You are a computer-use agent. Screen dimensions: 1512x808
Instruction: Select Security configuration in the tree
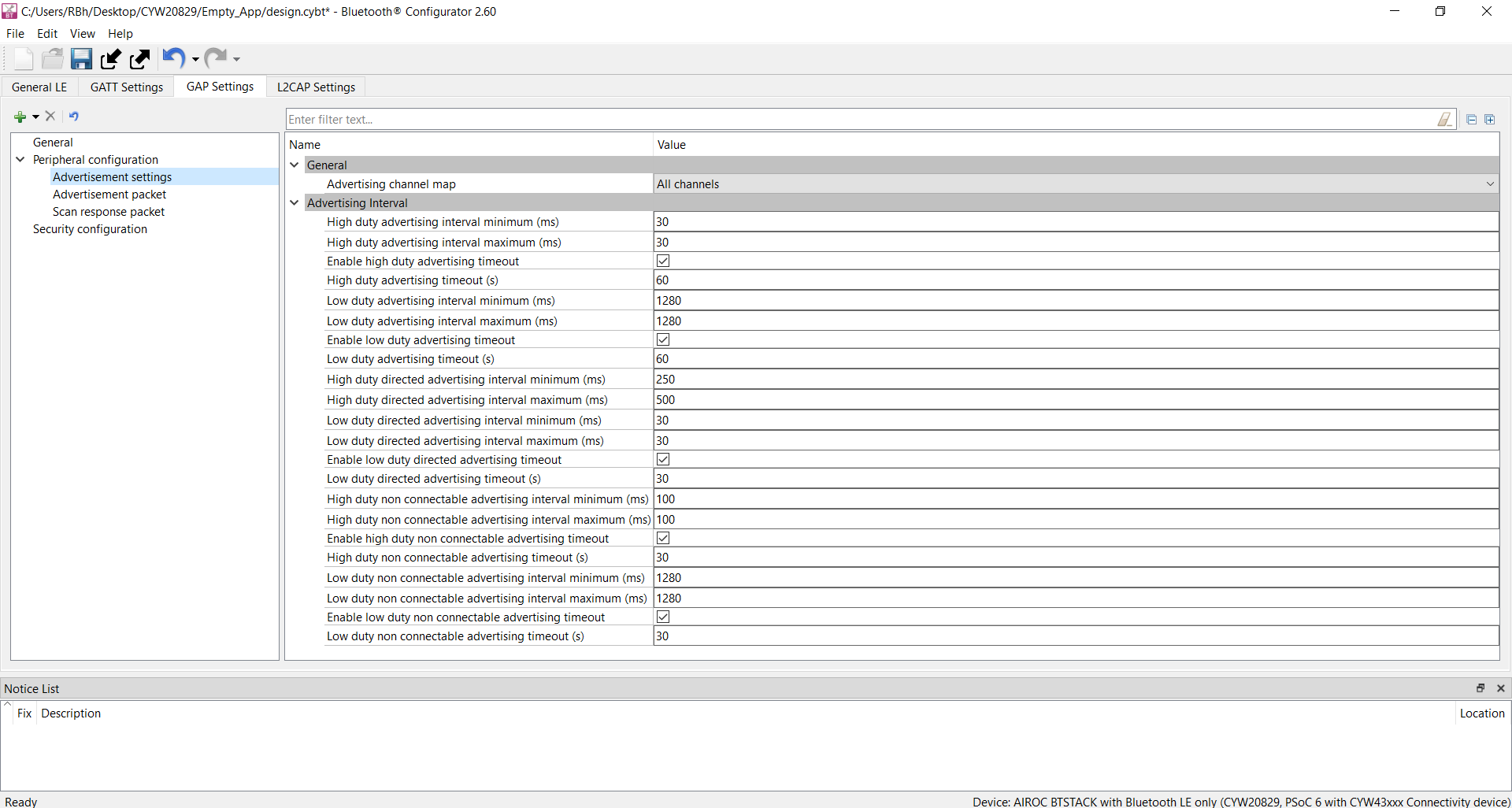point(90,229)
